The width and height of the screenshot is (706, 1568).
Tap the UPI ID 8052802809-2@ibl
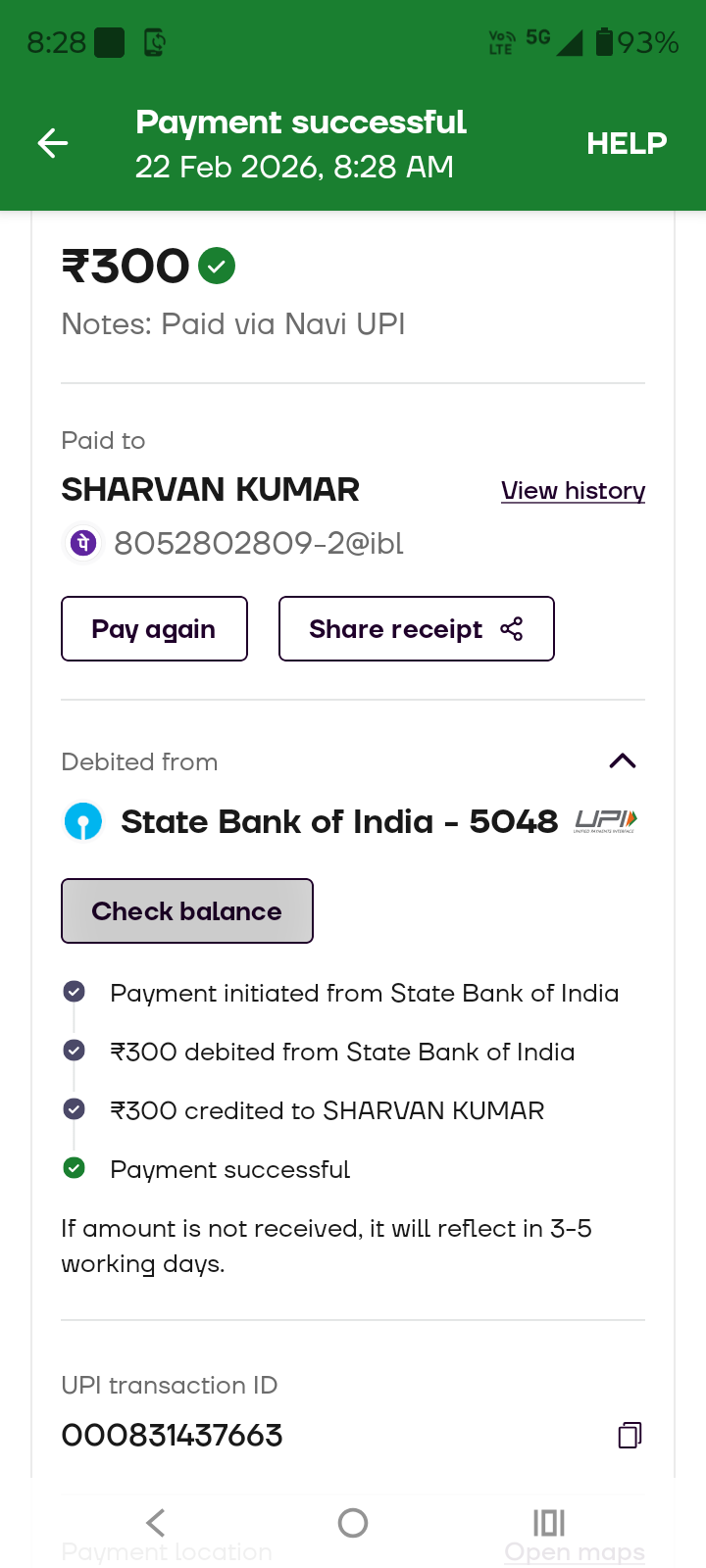[259, 543]
